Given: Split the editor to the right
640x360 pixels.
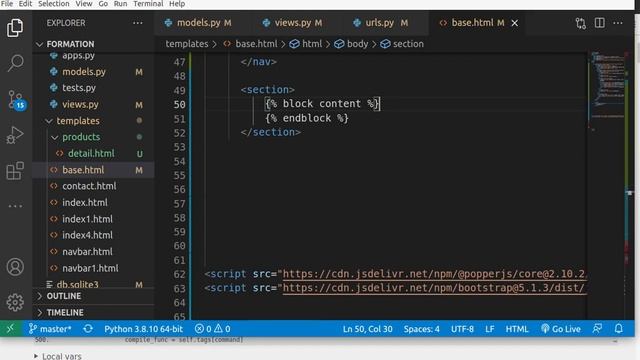Looking at the screenshot, I should (600, 23).
